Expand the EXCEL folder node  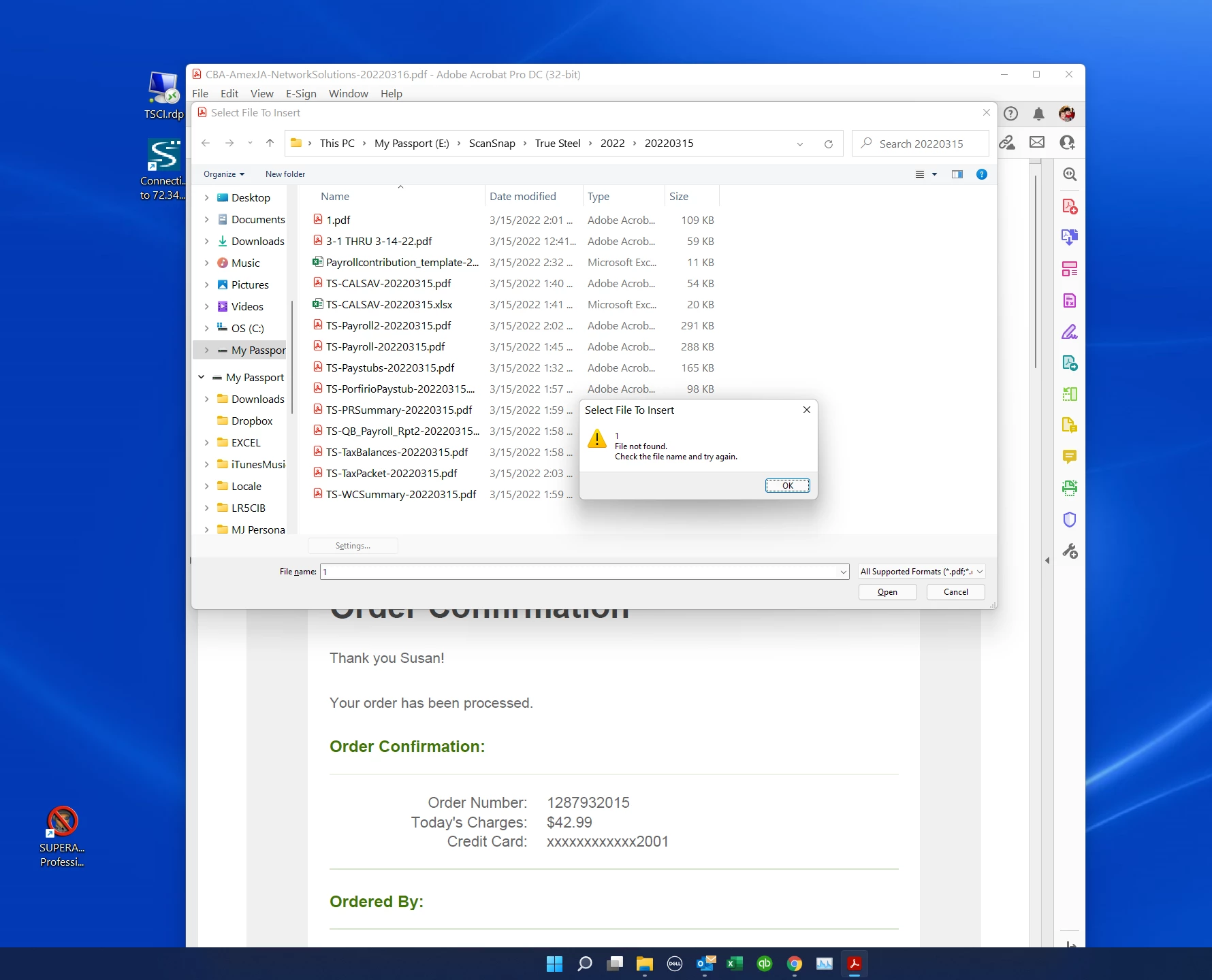point(206,442)
